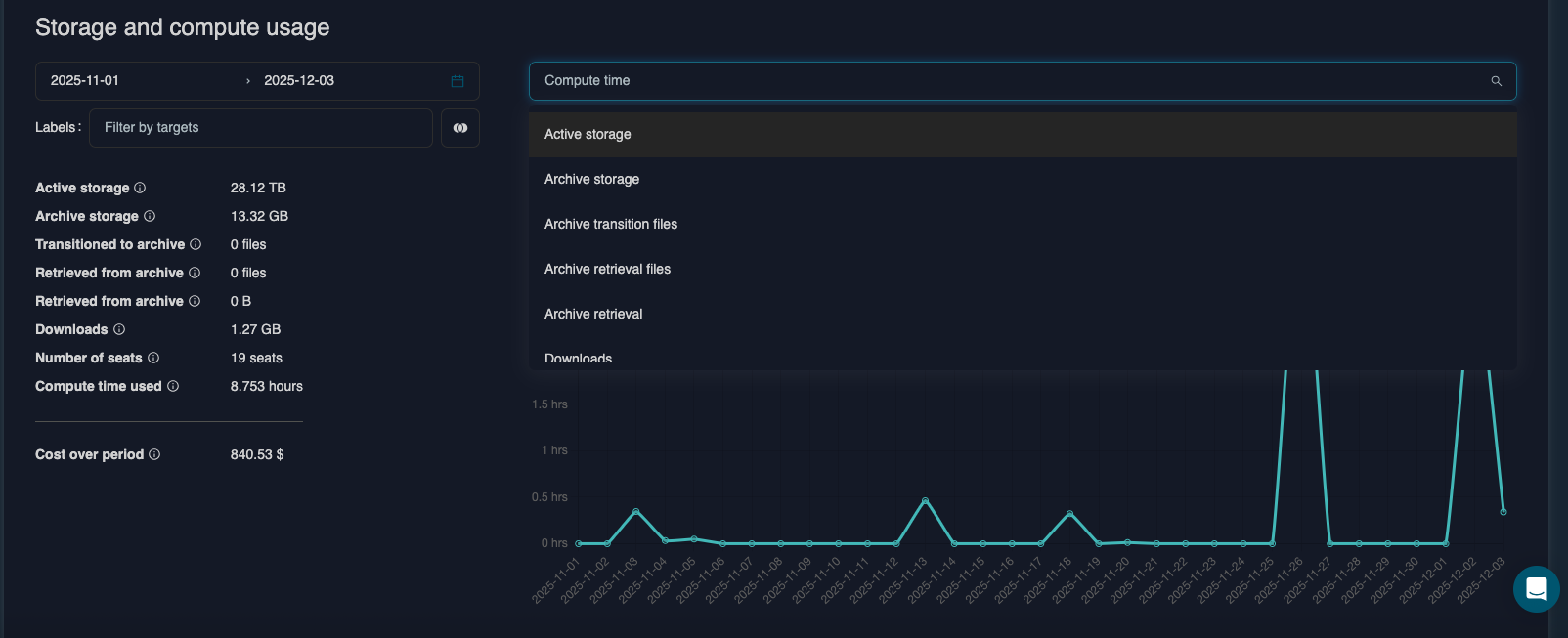The image size is (1568, 638).
Task: Select the Archive retrieval option
Action: tap(593, 315)
